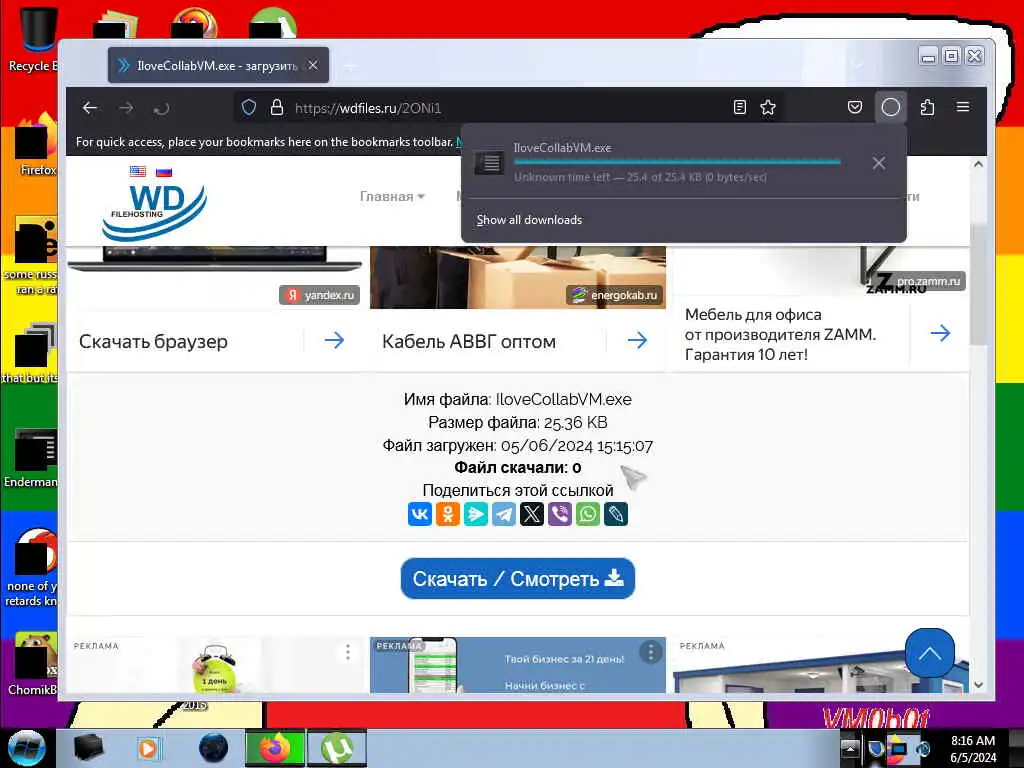This screenshot has height=768, width=1024.
Task: Bookmark this page with the star icon
Action: coord(768,107)
